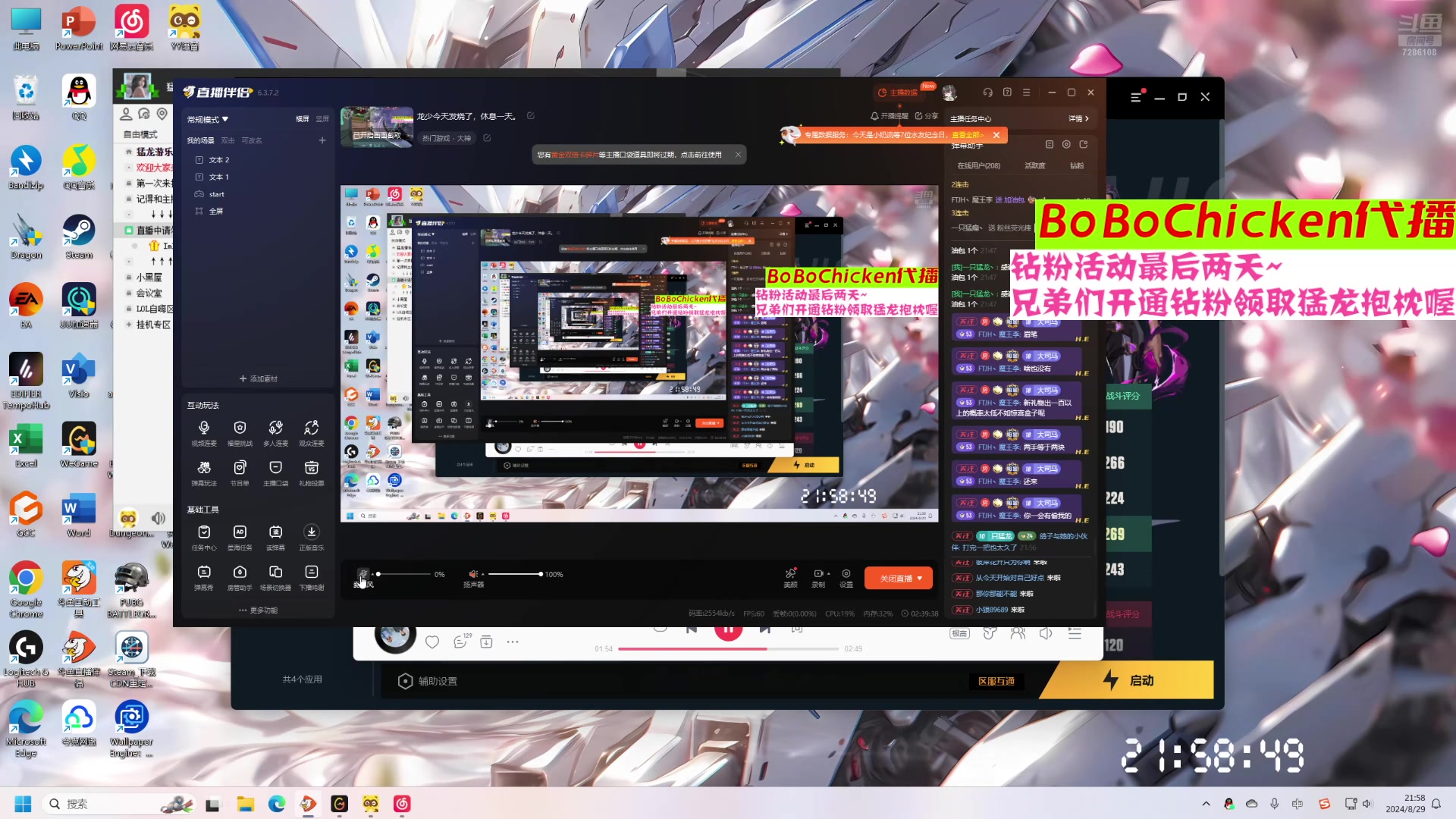Open 房管助手 room manager assistant
The width and height of the screenshot is (1456, 819).
click(x=240, y=577)
